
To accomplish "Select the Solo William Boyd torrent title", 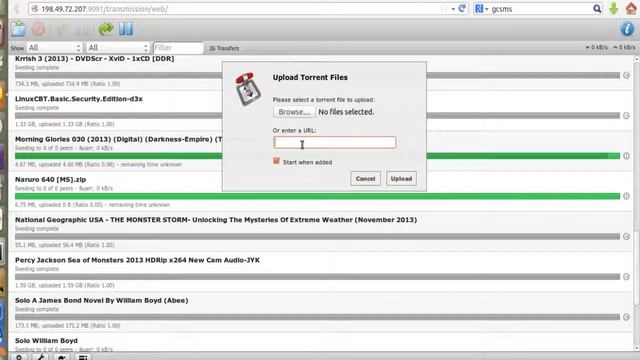I will click(x=46, y=340).
